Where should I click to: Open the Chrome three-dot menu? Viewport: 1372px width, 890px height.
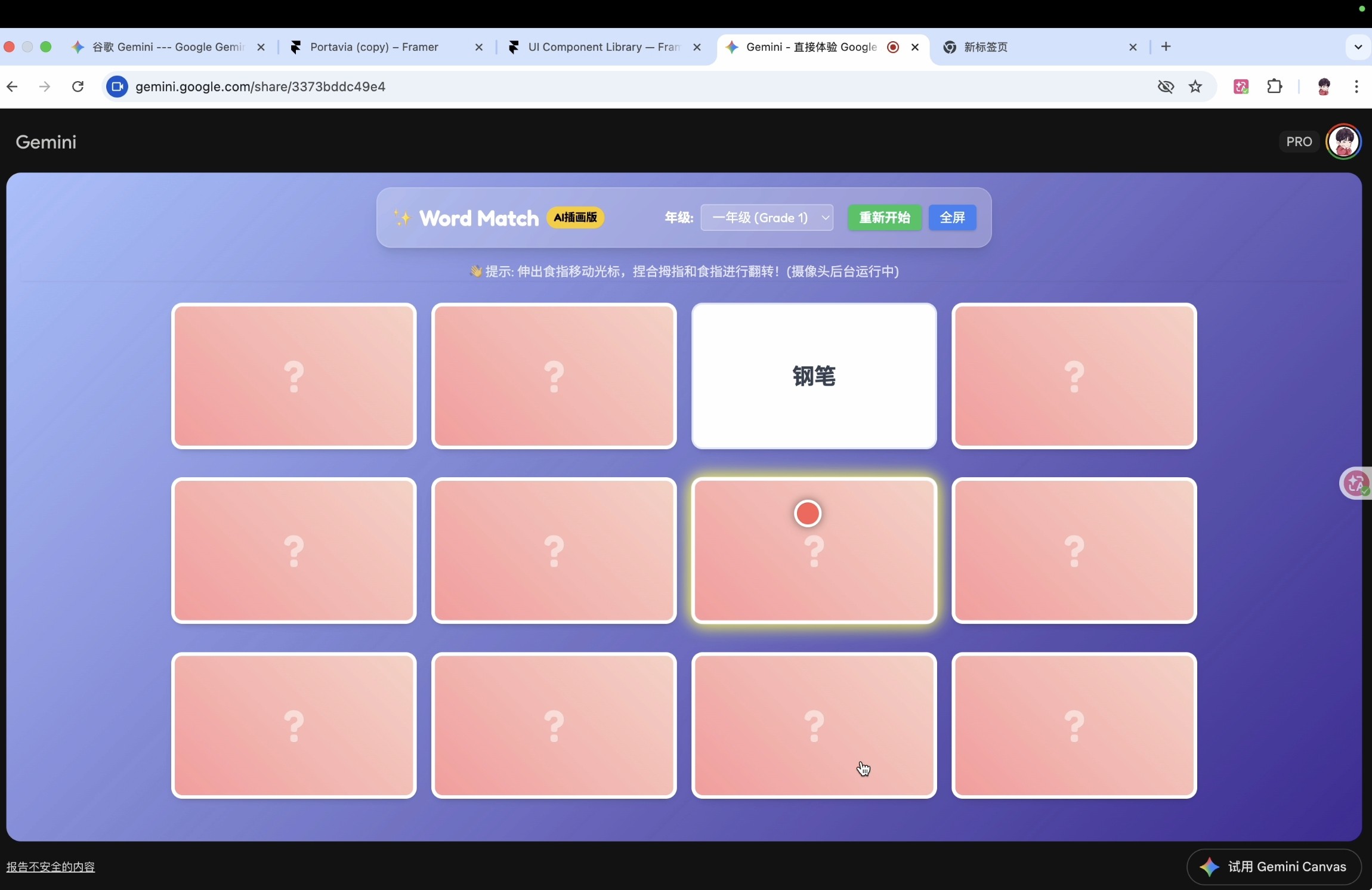pos(1356,87)
